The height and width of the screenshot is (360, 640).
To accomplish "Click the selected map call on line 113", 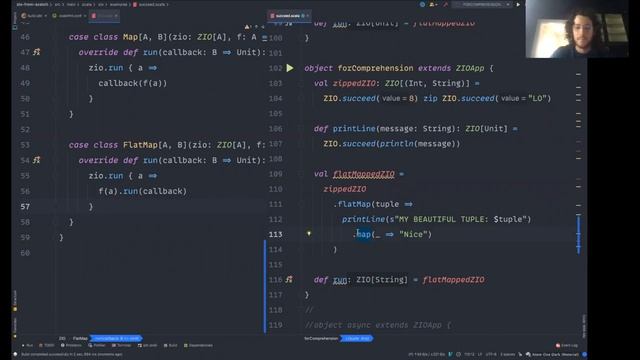I will pyautogui.click(x=364, y=234).
